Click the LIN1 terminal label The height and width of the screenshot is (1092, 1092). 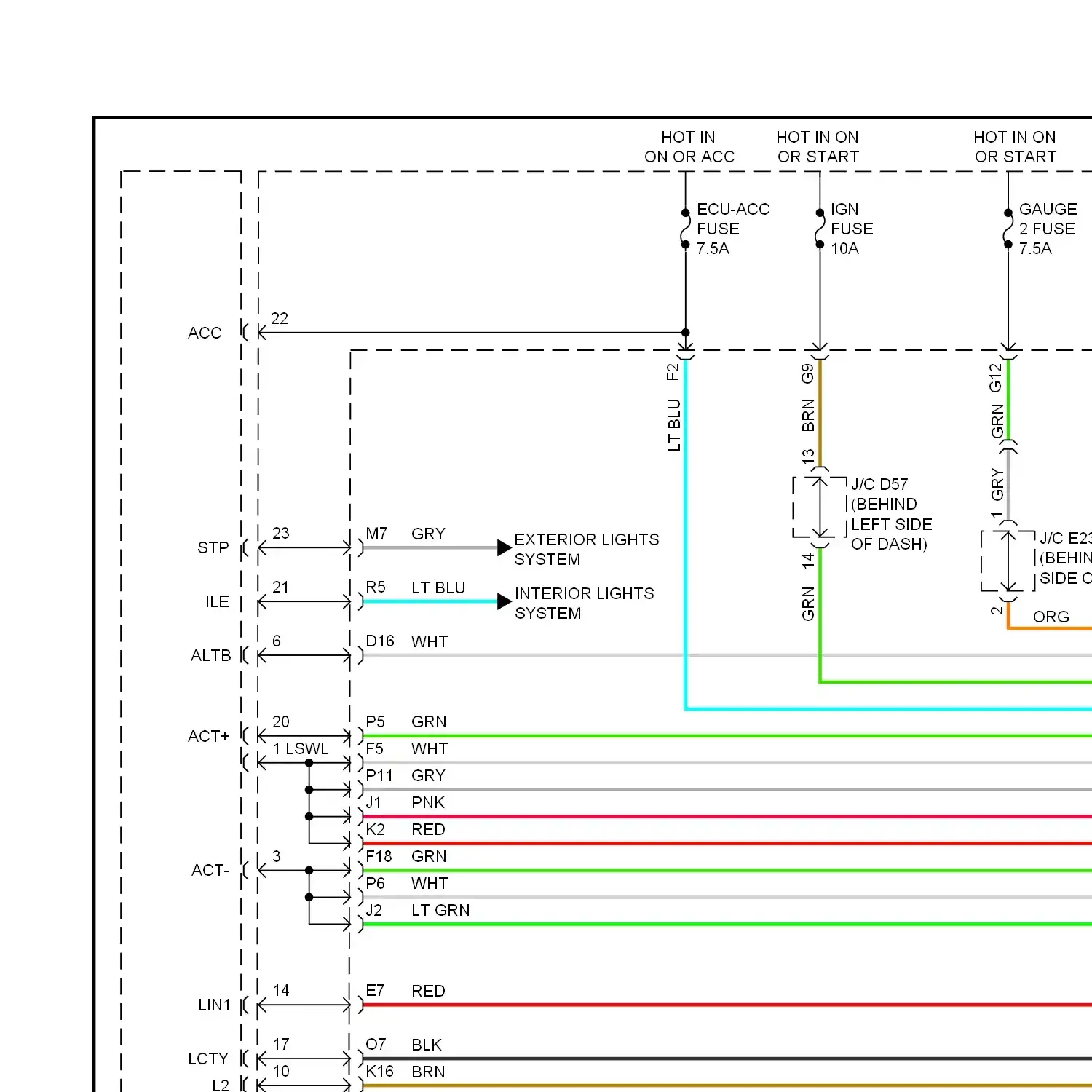(x=214, y=1005)
